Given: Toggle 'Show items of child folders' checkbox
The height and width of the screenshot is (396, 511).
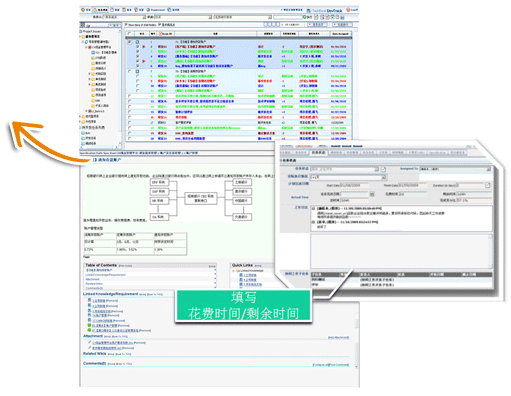Looking at the screenshot, I should 126,25.
